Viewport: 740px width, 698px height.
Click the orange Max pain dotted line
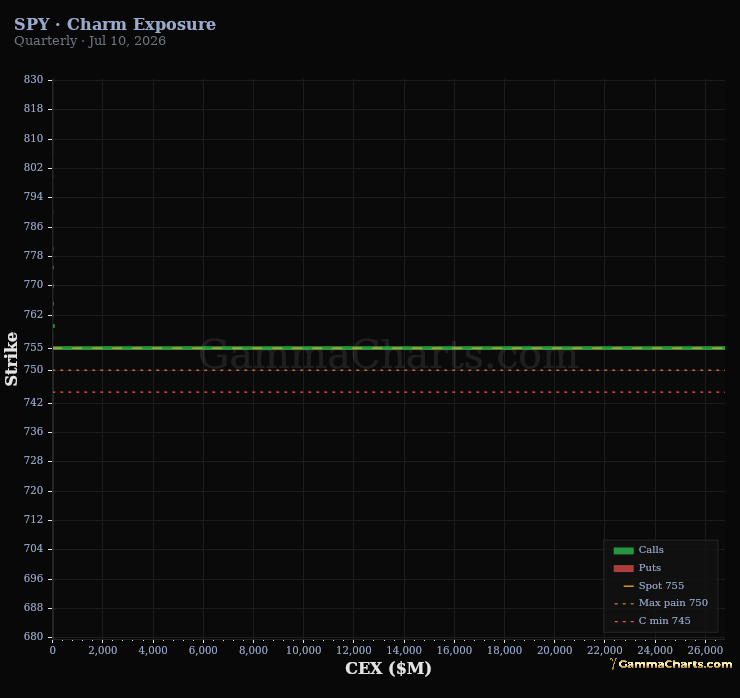(x=389, y=370)
